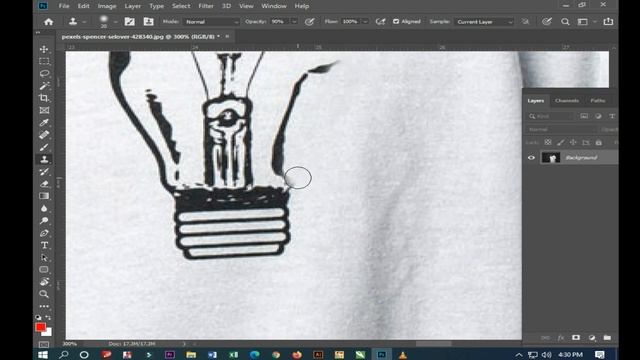
Task: Open the Select menu
Action: tap(181, 6)
